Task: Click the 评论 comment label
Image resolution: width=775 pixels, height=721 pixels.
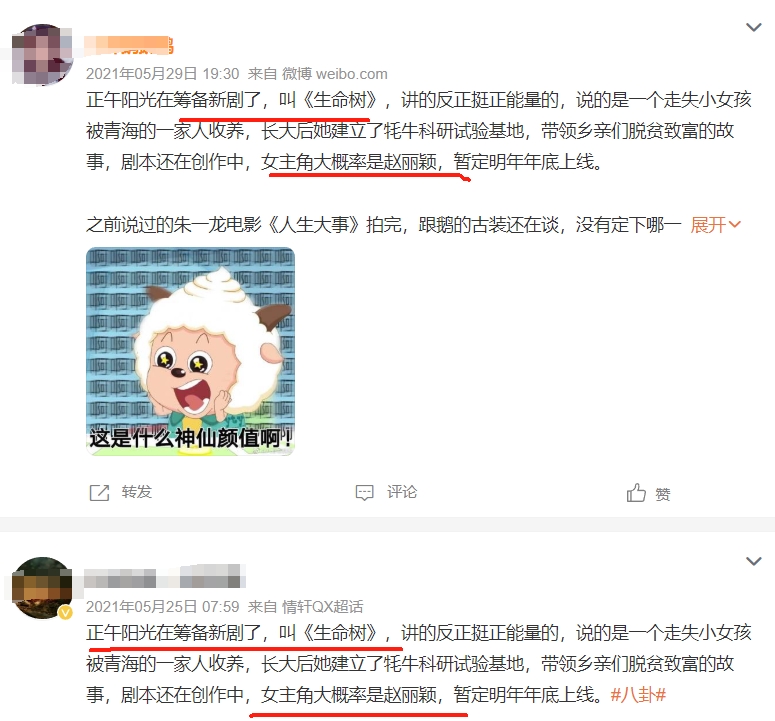Action: [402, 492]
